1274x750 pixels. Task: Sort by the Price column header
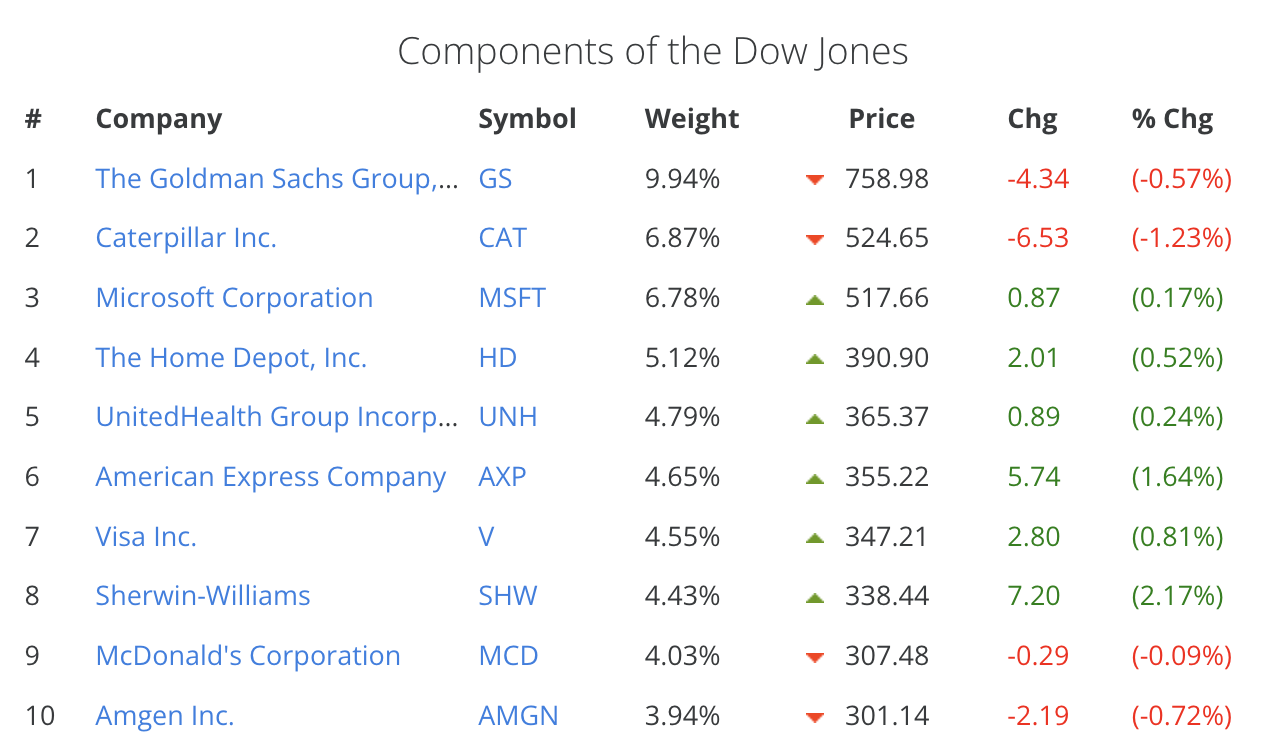881,119
